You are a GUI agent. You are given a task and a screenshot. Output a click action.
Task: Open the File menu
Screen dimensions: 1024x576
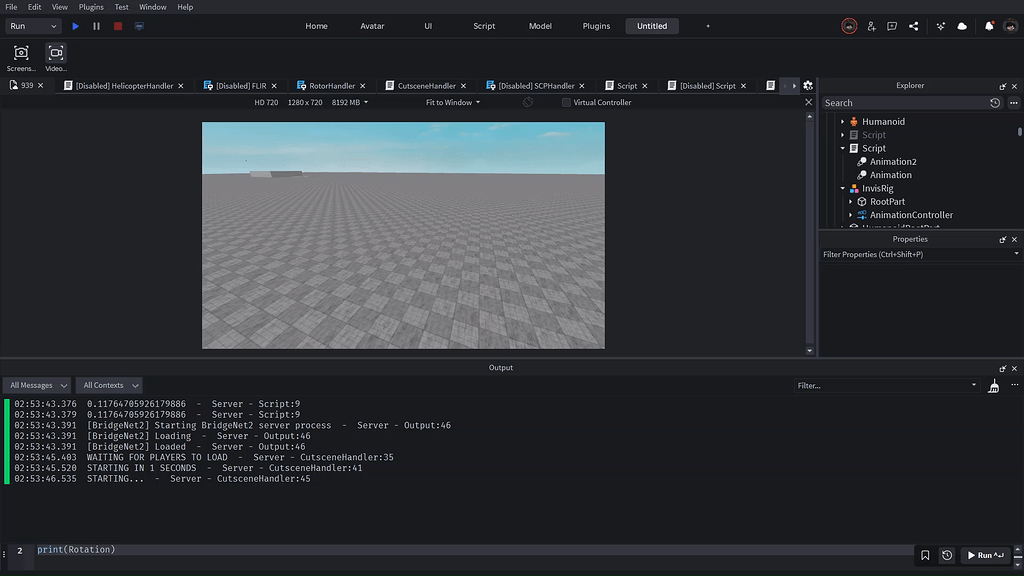click(x=11, y=7)
